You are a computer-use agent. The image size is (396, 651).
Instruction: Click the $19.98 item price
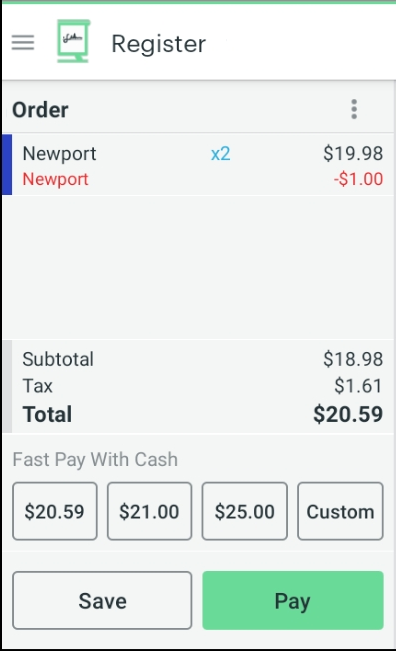pos(353,153)
